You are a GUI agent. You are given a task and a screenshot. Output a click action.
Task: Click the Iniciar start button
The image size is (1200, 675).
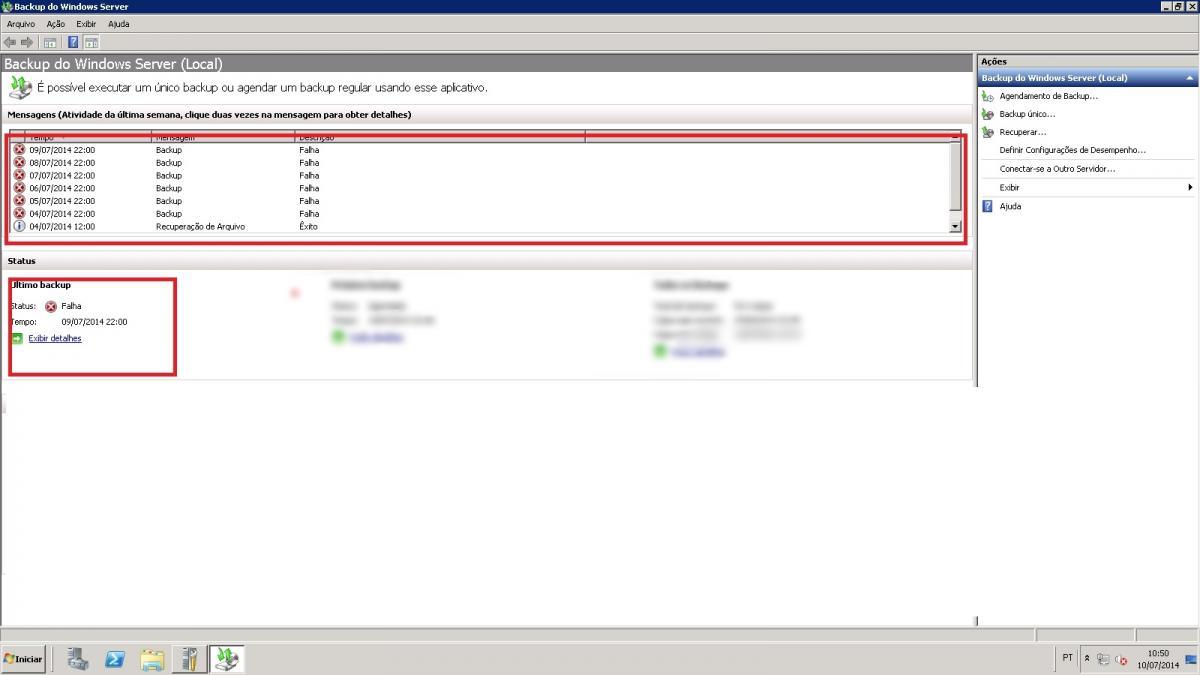coord(23,659)
